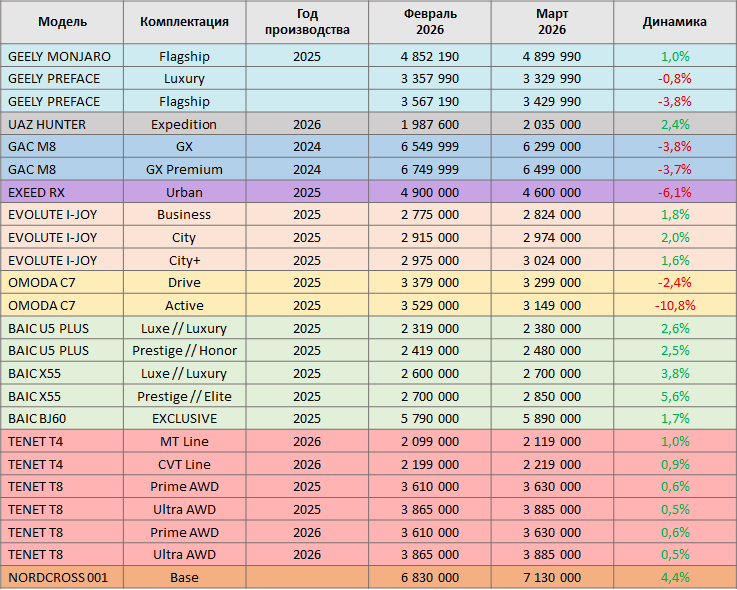
Task: Click the "EXCLUSIVE" trim cell
Action: click(184, 418)
